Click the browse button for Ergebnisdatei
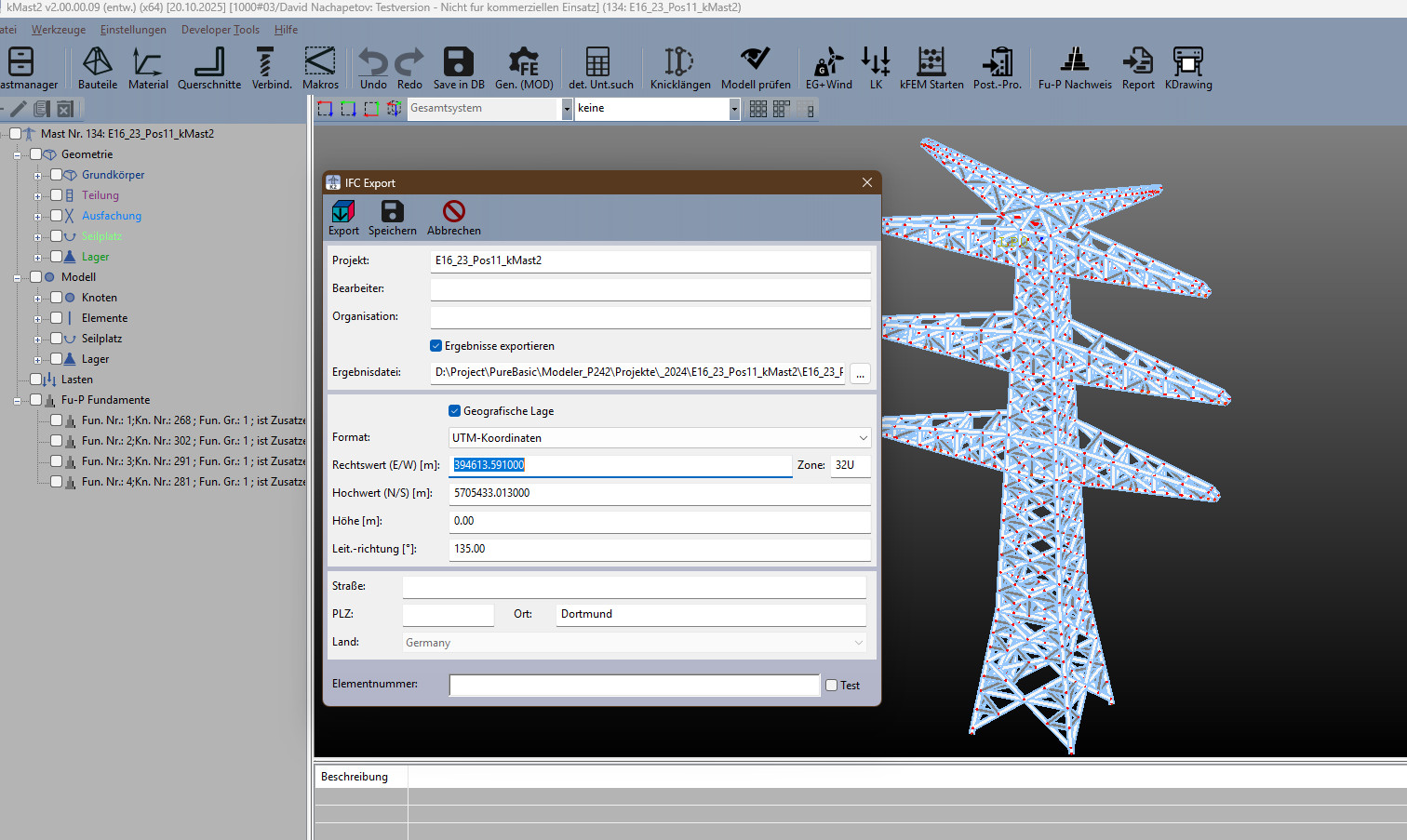 tap(860, 374)
